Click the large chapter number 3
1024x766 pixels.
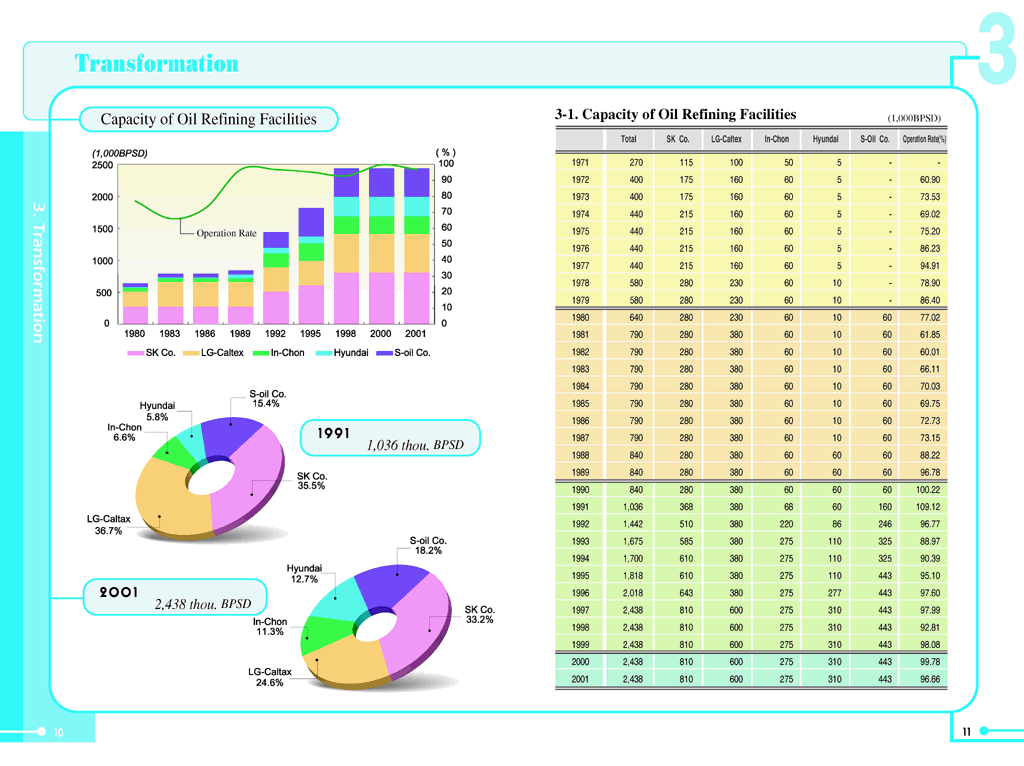pyautogui.click(x=997, y=48)
